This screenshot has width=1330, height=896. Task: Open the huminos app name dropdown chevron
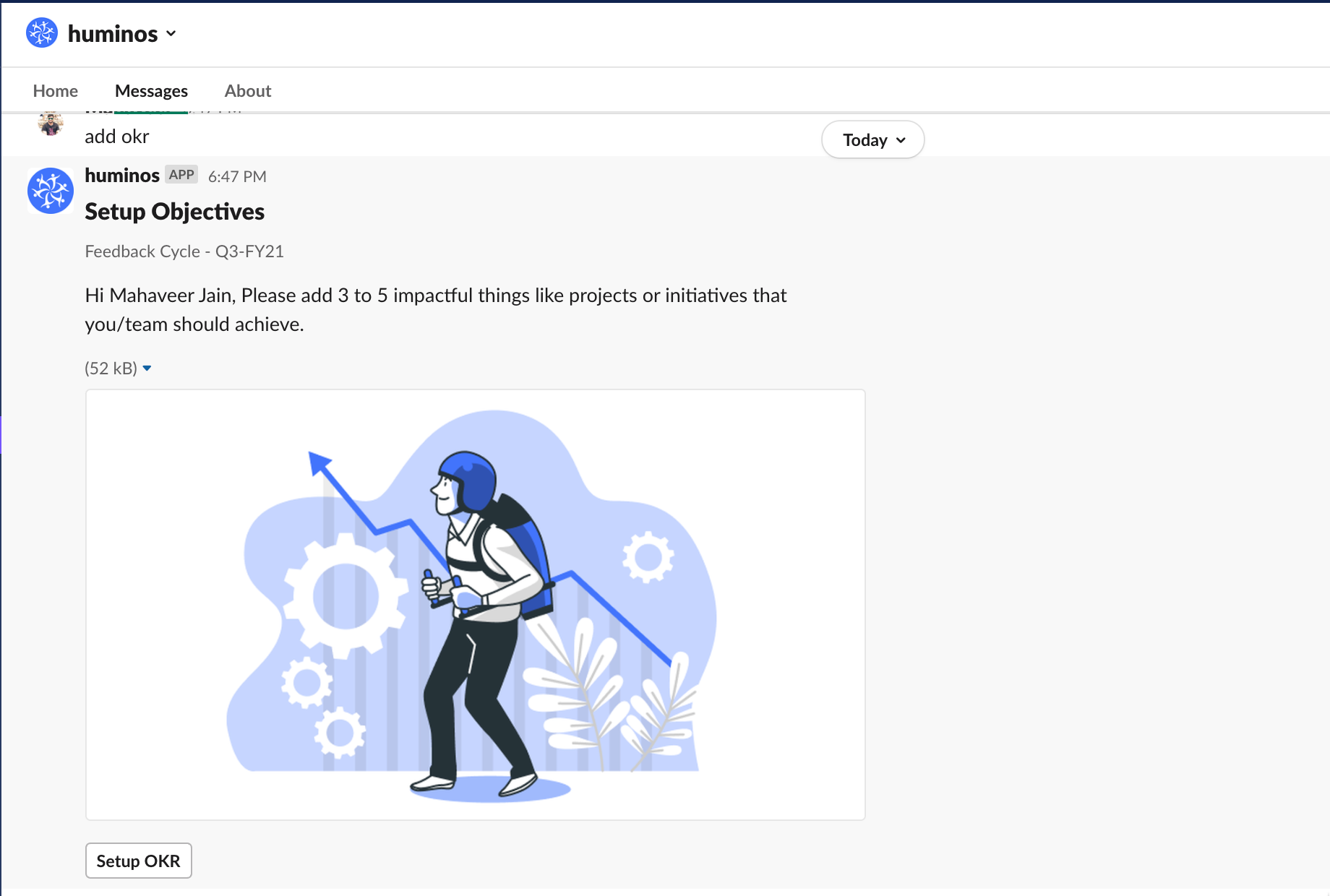pyautogui.click(x=171, y=33)
